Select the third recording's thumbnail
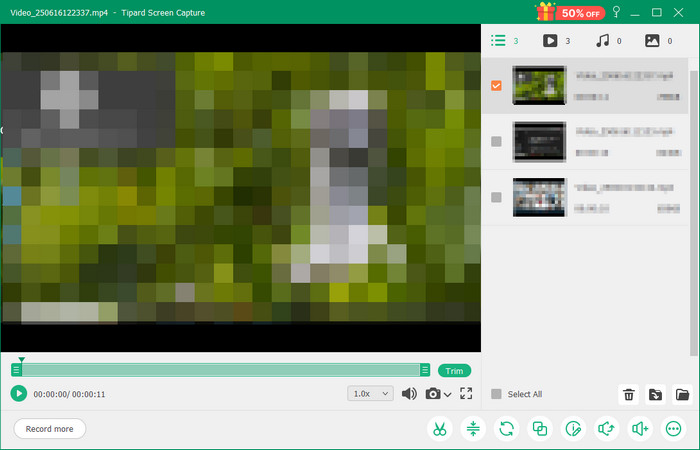This screenshot has width=700, height=450. 539,197
